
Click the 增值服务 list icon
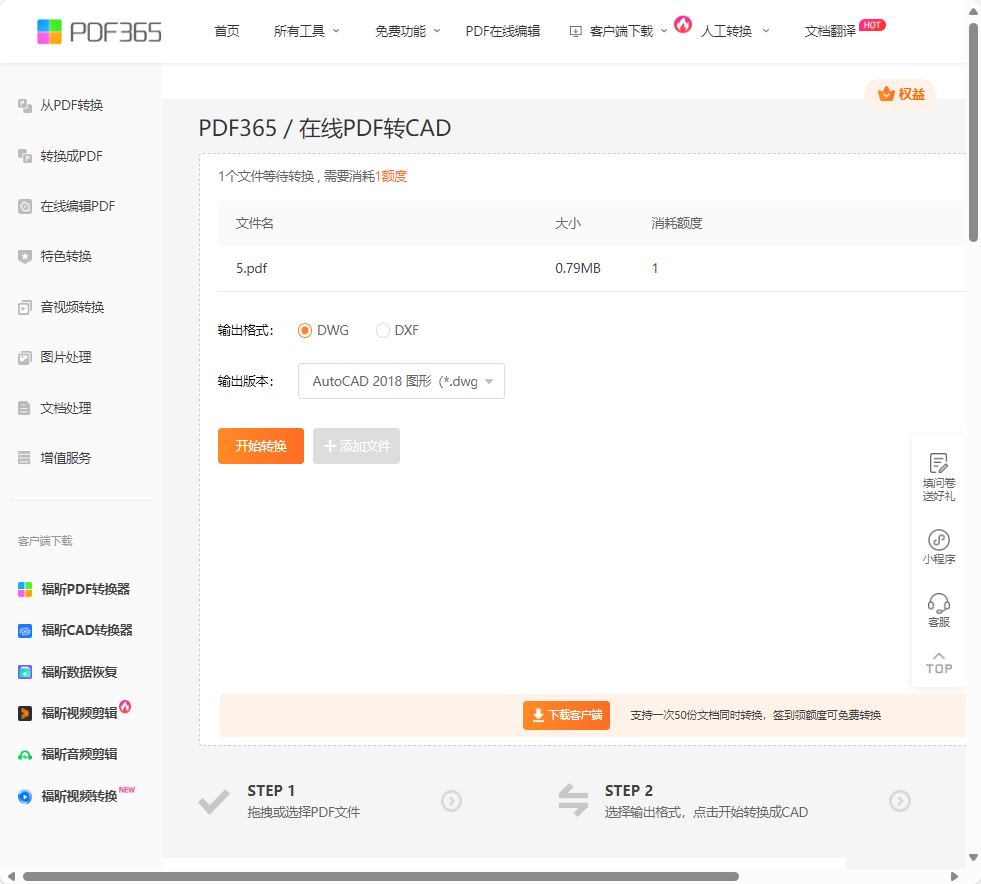tap(25, 458)
